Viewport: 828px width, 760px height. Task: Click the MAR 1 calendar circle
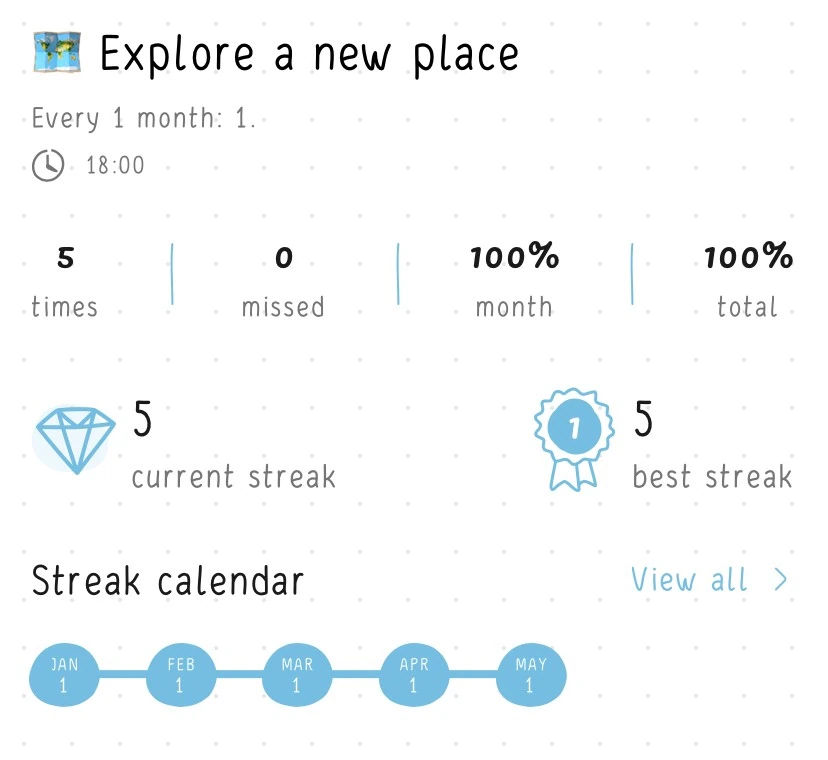tap(297, 674)
